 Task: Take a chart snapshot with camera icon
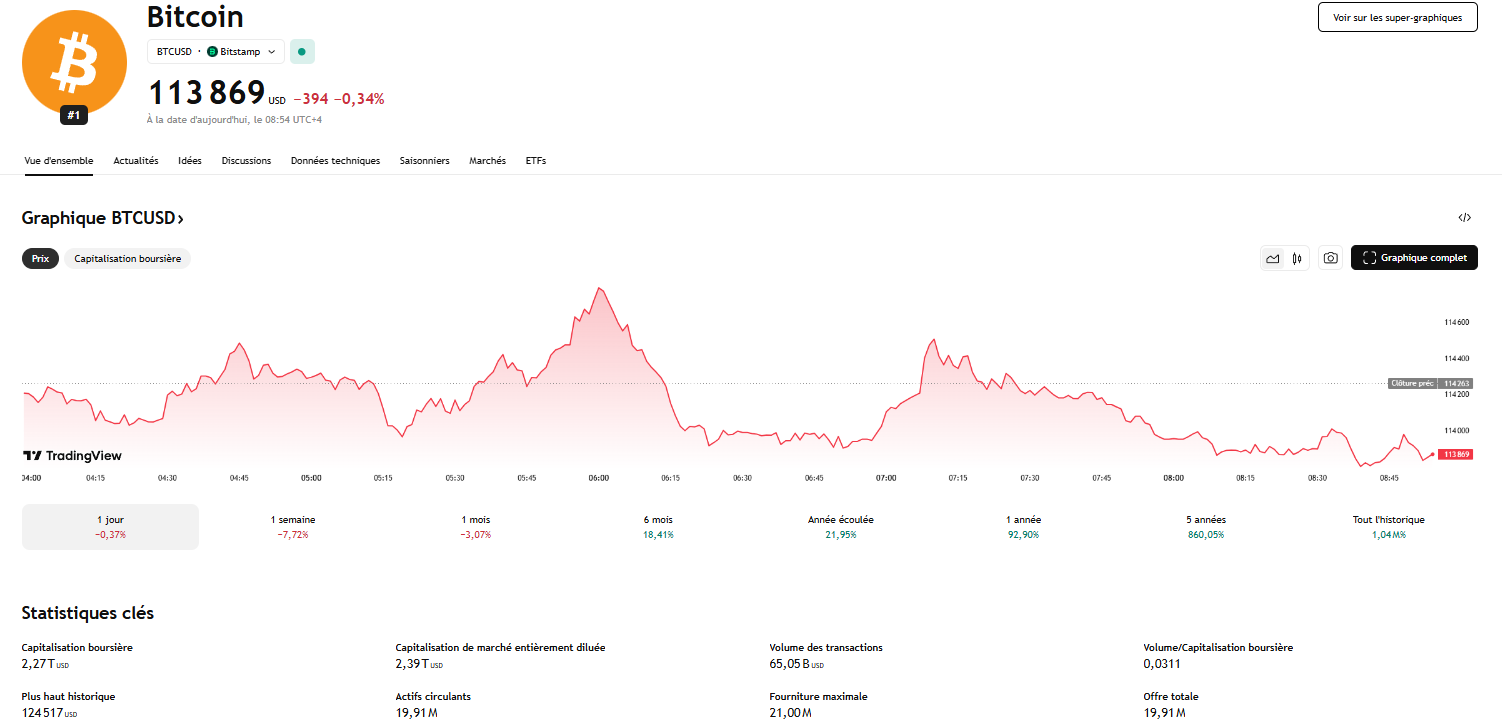tap(1330, 258)
